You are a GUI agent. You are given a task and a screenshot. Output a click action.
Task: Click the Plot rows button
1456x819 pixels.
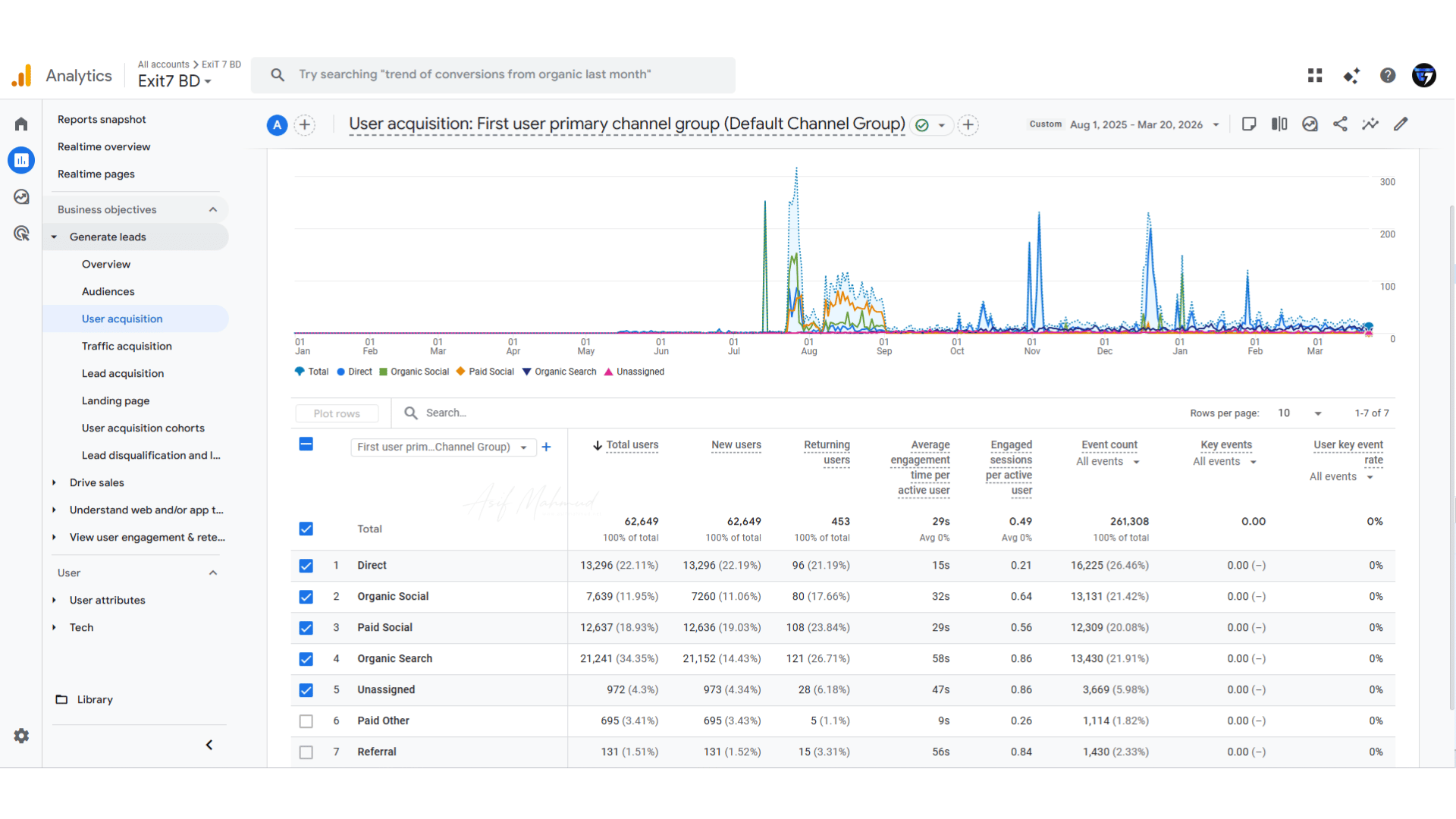click(x=337, y=413)
